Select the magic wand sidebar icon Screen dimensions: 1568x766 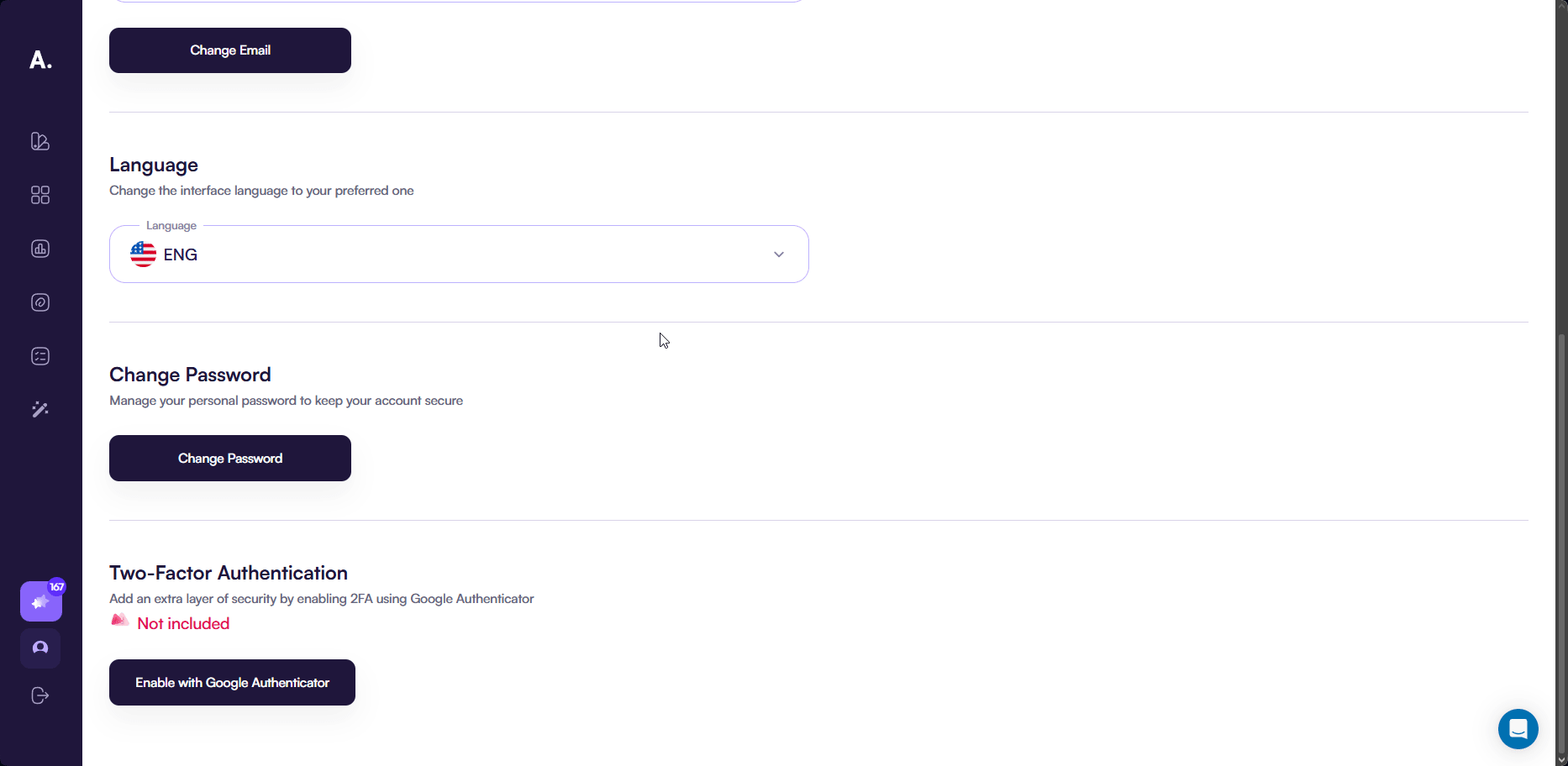40,410
